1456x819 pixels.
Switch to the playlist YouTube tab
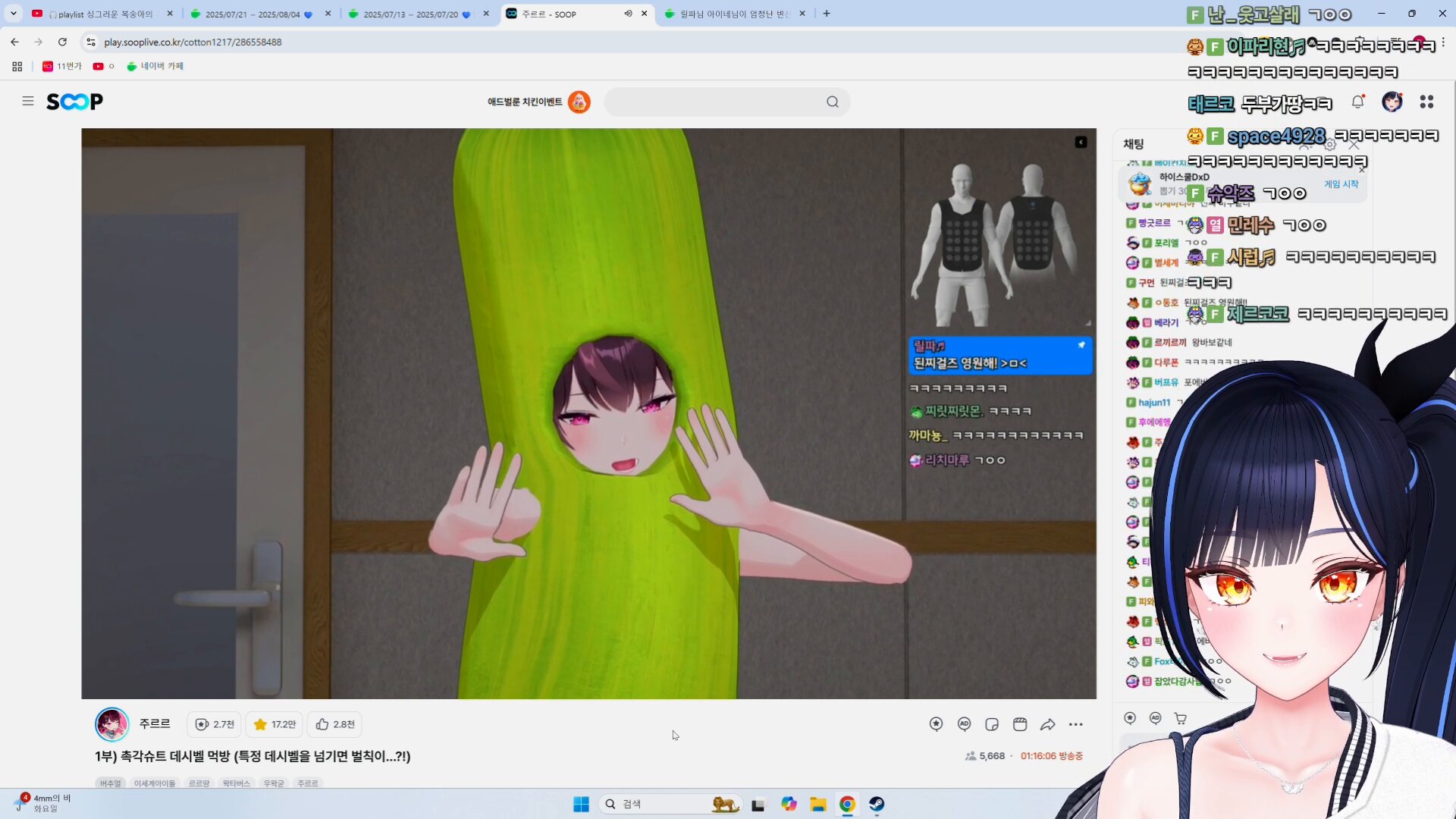click(x=102, y=14)
